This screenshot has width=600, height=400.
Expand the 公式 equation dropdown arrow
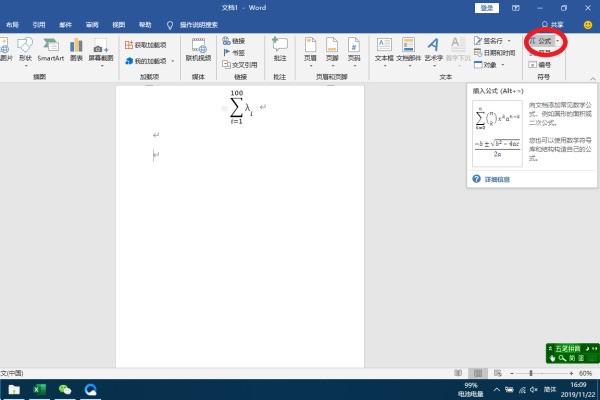click(556, 41)
